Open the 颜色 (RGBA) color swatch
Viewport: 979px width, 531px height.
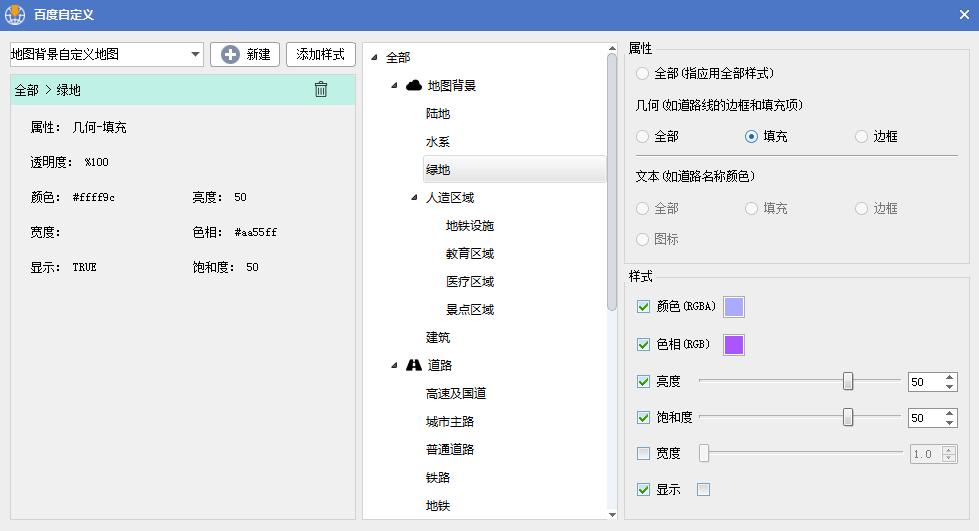click(x=734, y=307)
